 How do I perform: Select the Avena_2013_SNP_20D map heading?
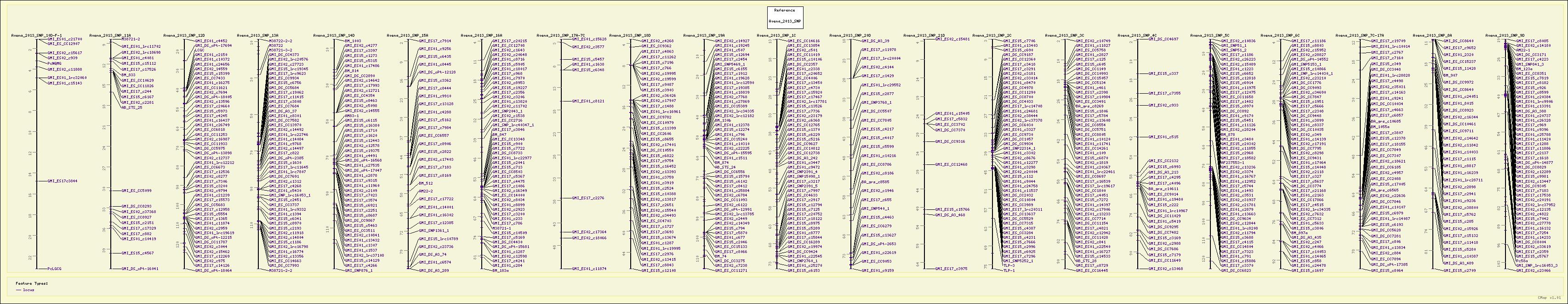pyautogui.click(x=850, y=36)
